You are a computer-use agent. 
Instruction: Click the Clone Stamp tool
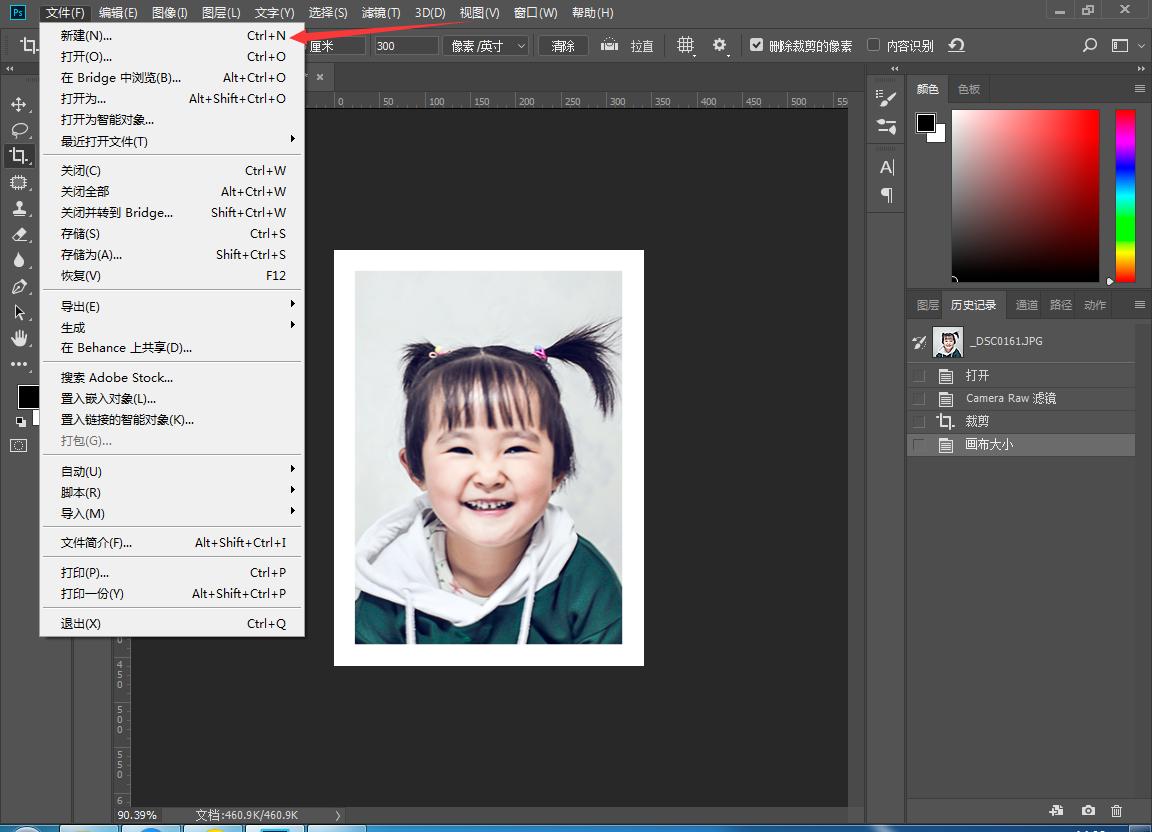[x=19, y=209]
